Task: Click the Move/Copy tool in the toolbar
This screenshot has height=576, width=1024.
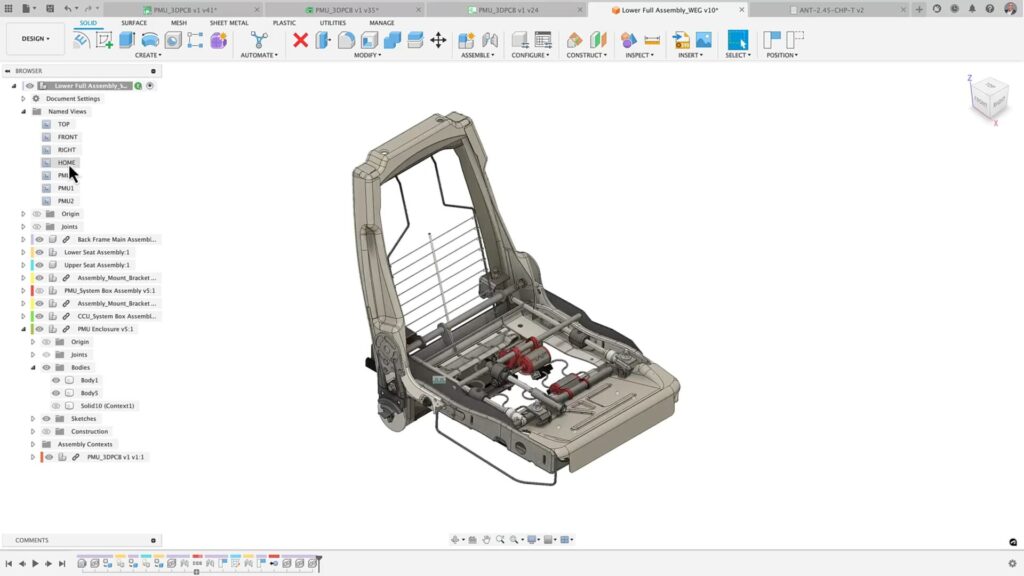Action: coord(439,38)
